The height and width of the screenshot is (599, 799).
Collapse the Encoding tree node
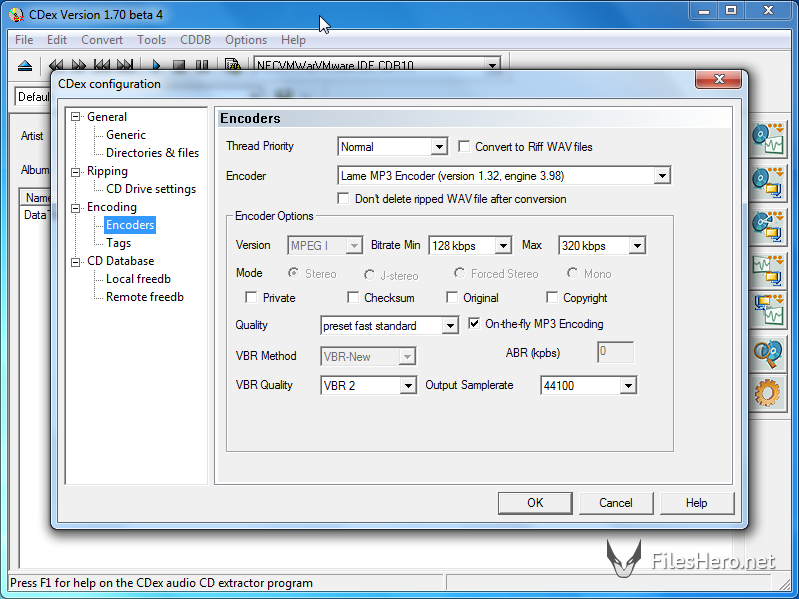click(x=76, y=208)
